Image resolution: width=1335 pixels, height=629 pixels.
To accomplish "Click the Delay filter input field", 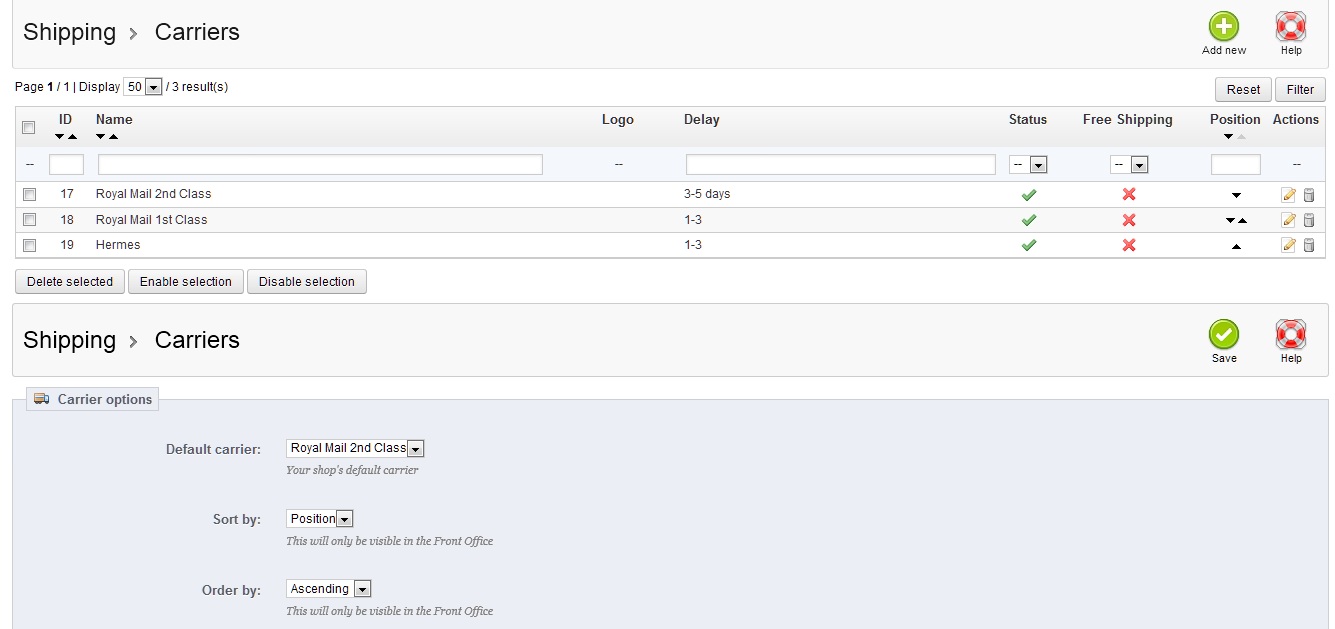I will 841,164.
